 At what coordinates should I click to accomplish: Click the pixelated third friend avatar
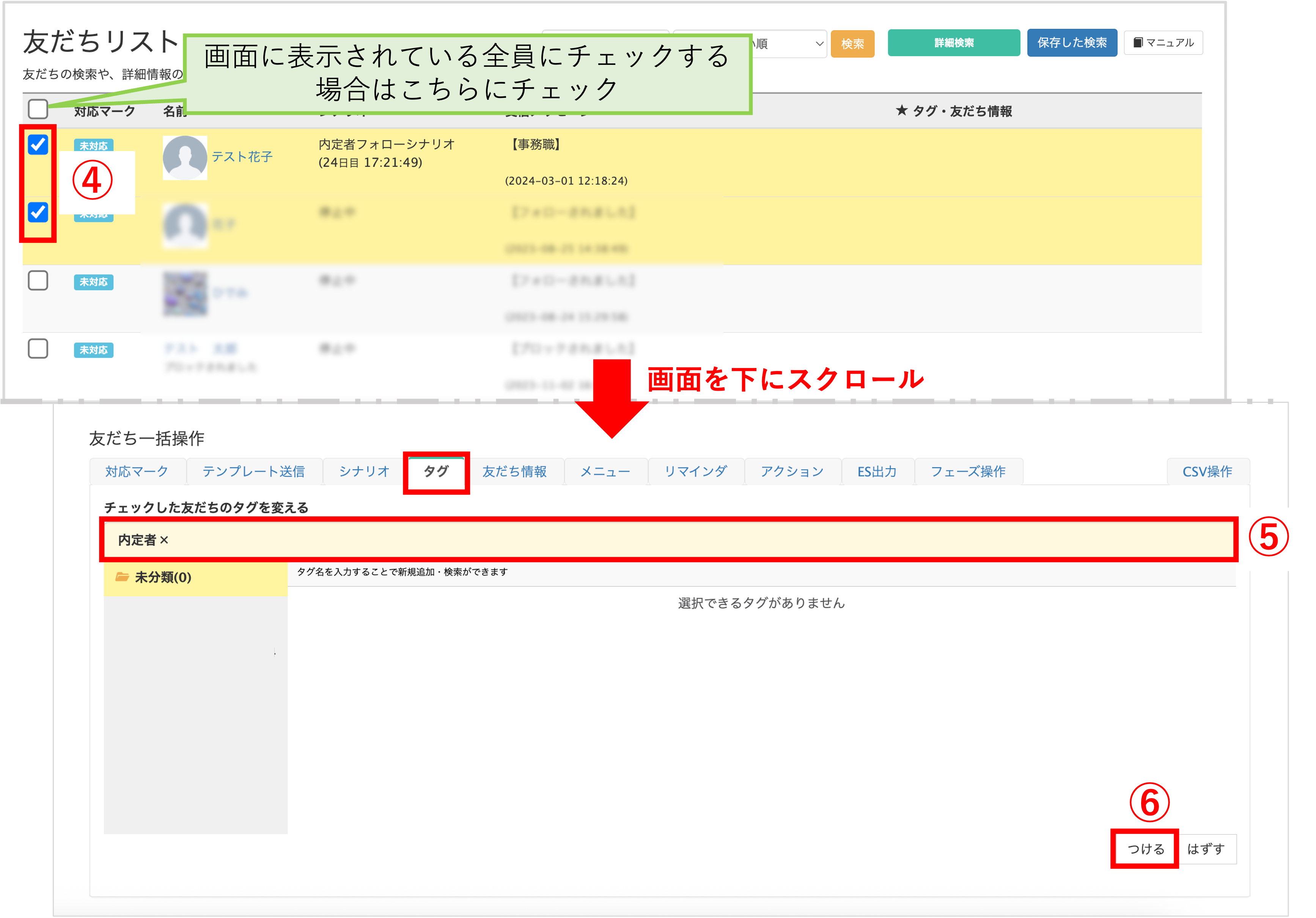coord(185,294)
